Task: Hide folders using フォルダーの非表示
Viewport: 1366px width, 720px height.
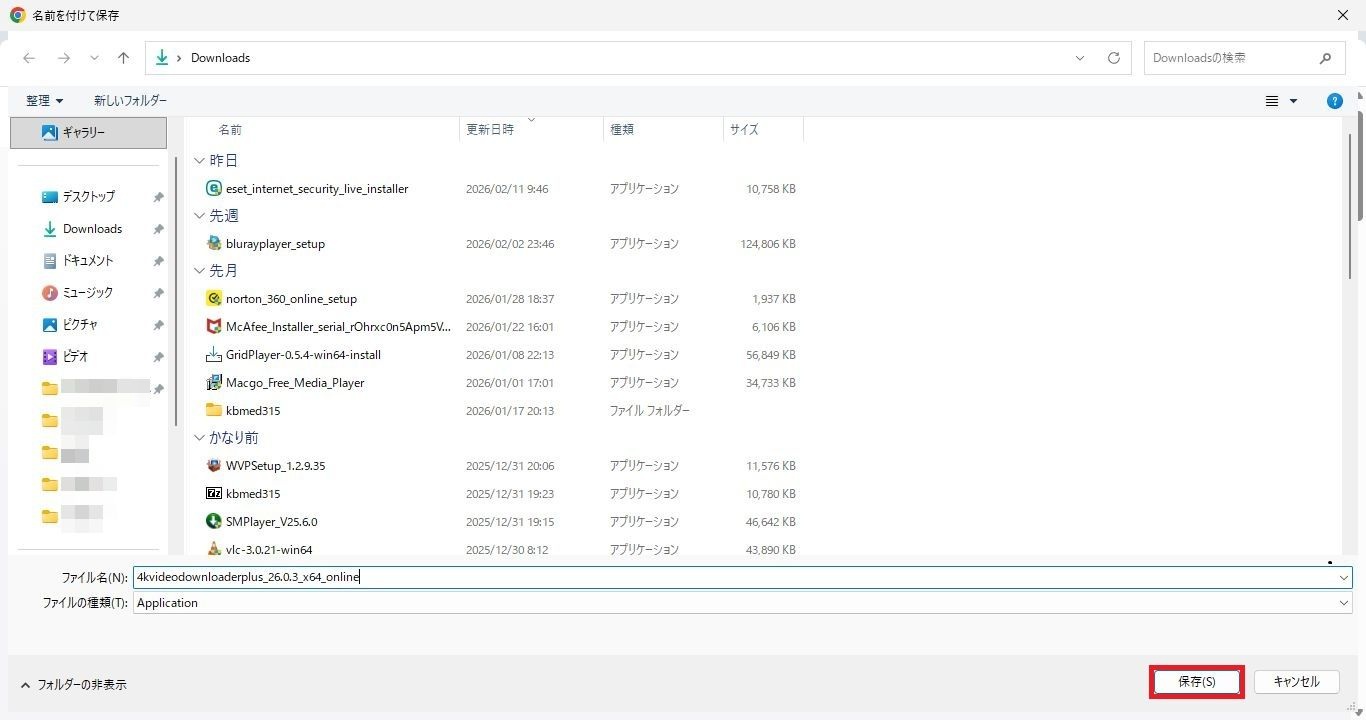Action: pos(74,685)
